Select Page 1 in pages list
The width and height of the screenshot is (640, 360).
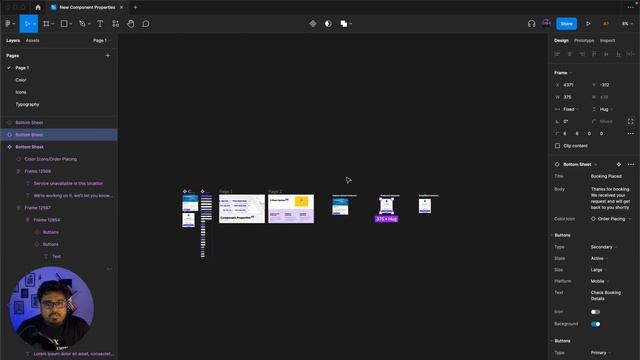click(22, 68)
